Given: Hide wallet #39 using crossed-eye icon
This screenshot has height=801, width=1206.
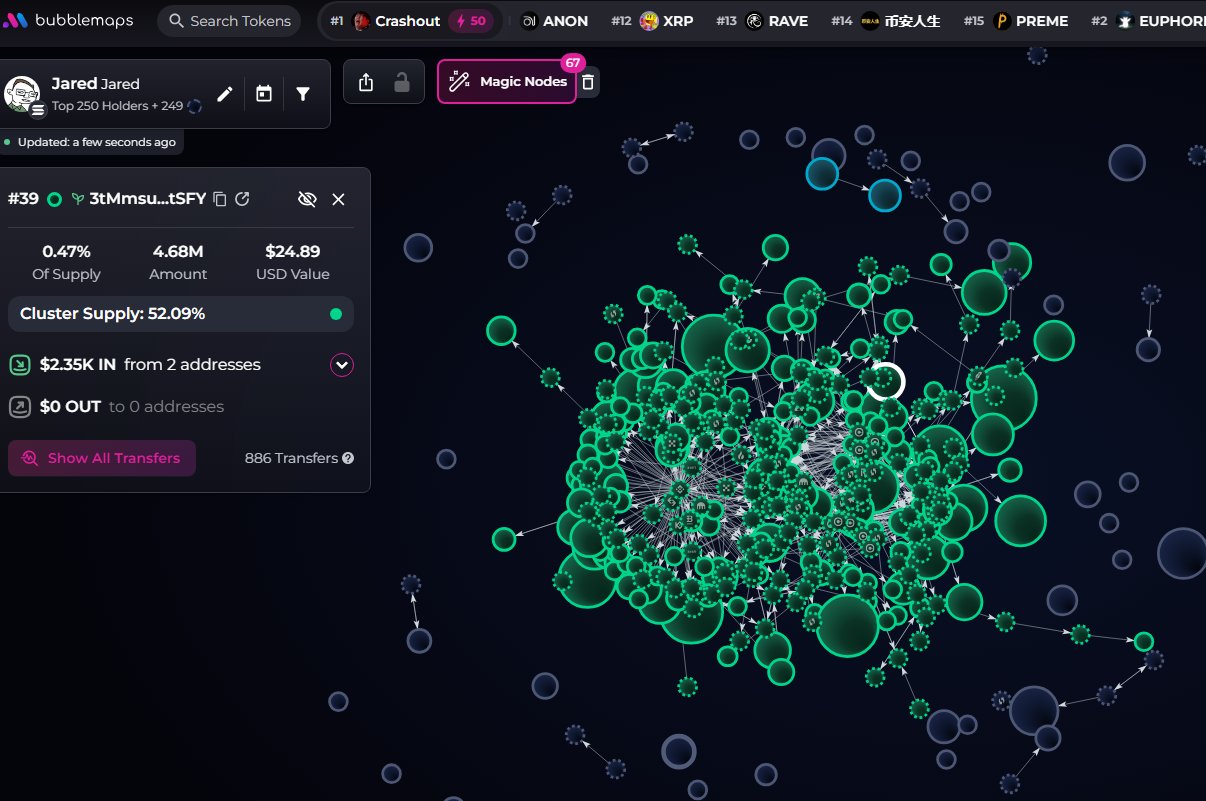Looking at the screenshot, I should click(307, 199).
